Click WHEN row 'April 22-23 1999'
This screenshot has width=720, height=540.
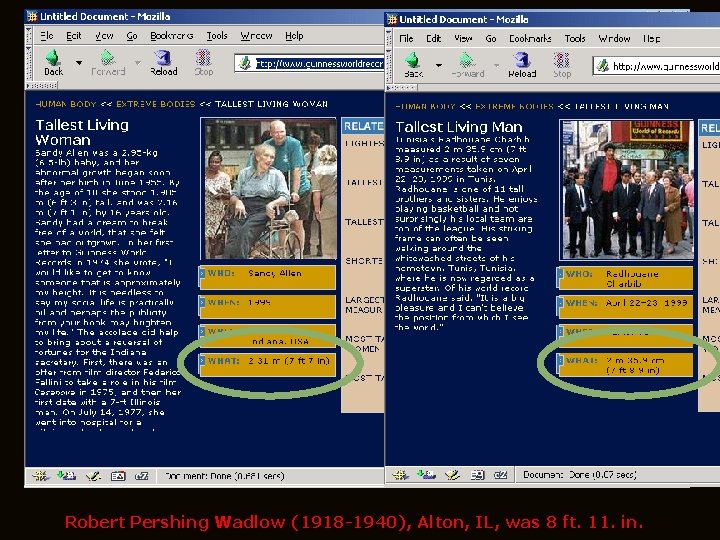click(625, 306)
